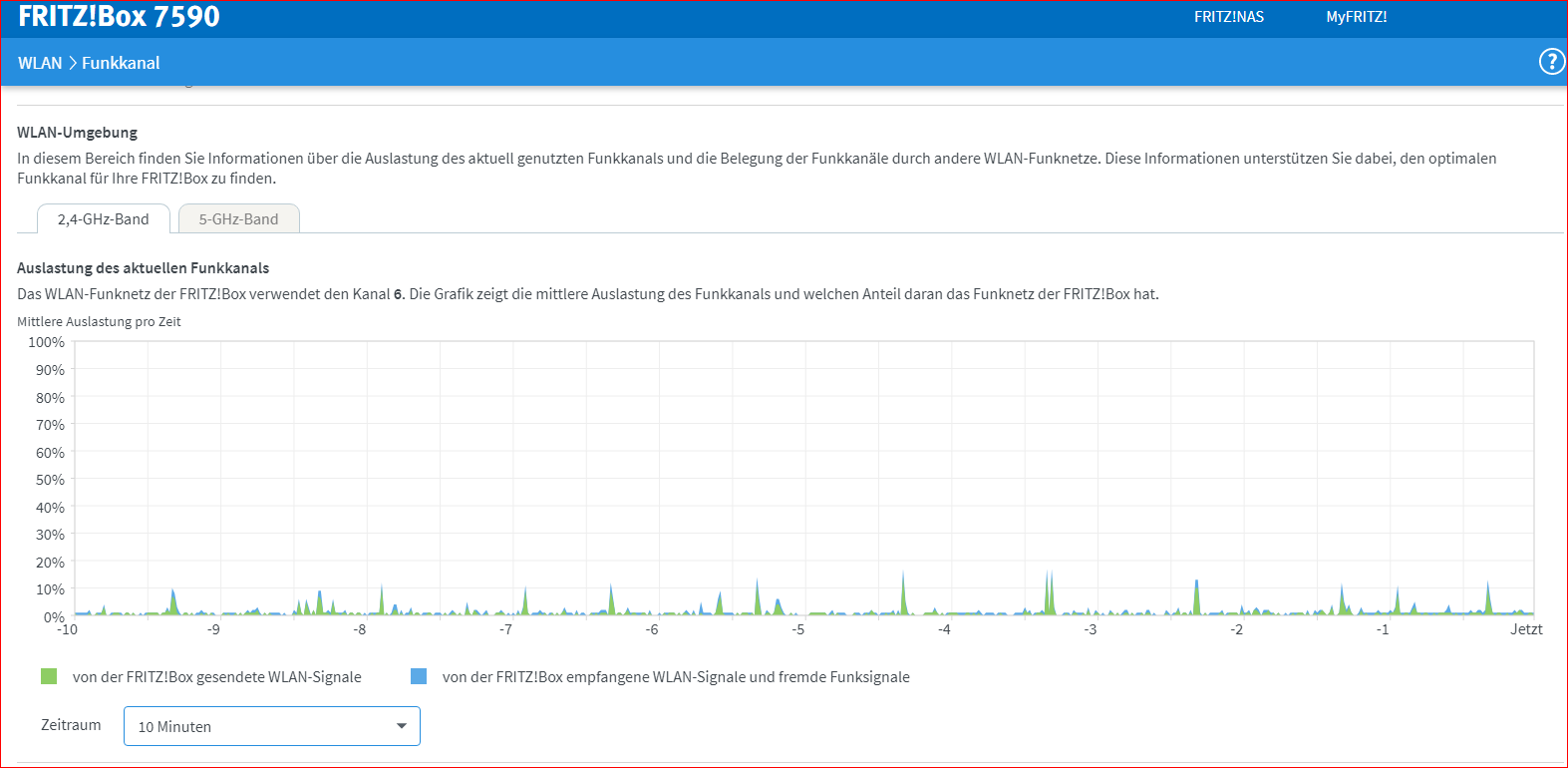Click the '20%' y-axis label
1568x768 pixels.
point(50,563)
